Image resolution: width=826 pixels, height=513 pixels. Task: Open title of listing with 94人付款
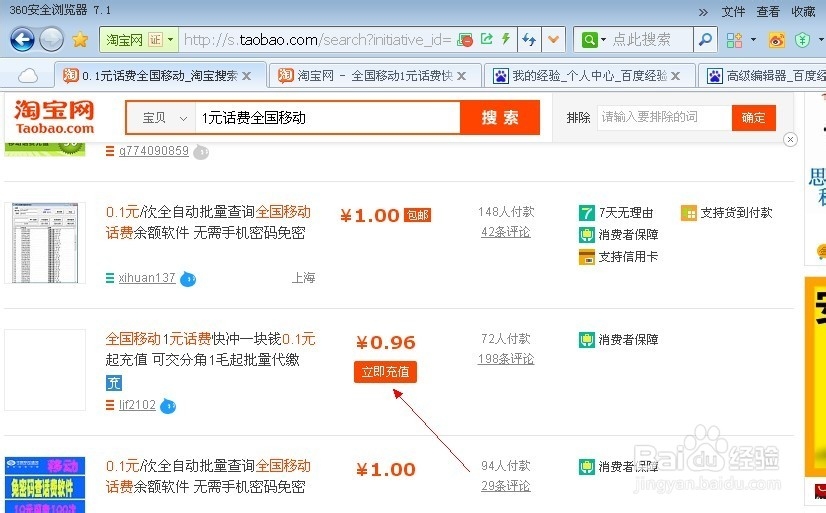(x=208, y=476)
